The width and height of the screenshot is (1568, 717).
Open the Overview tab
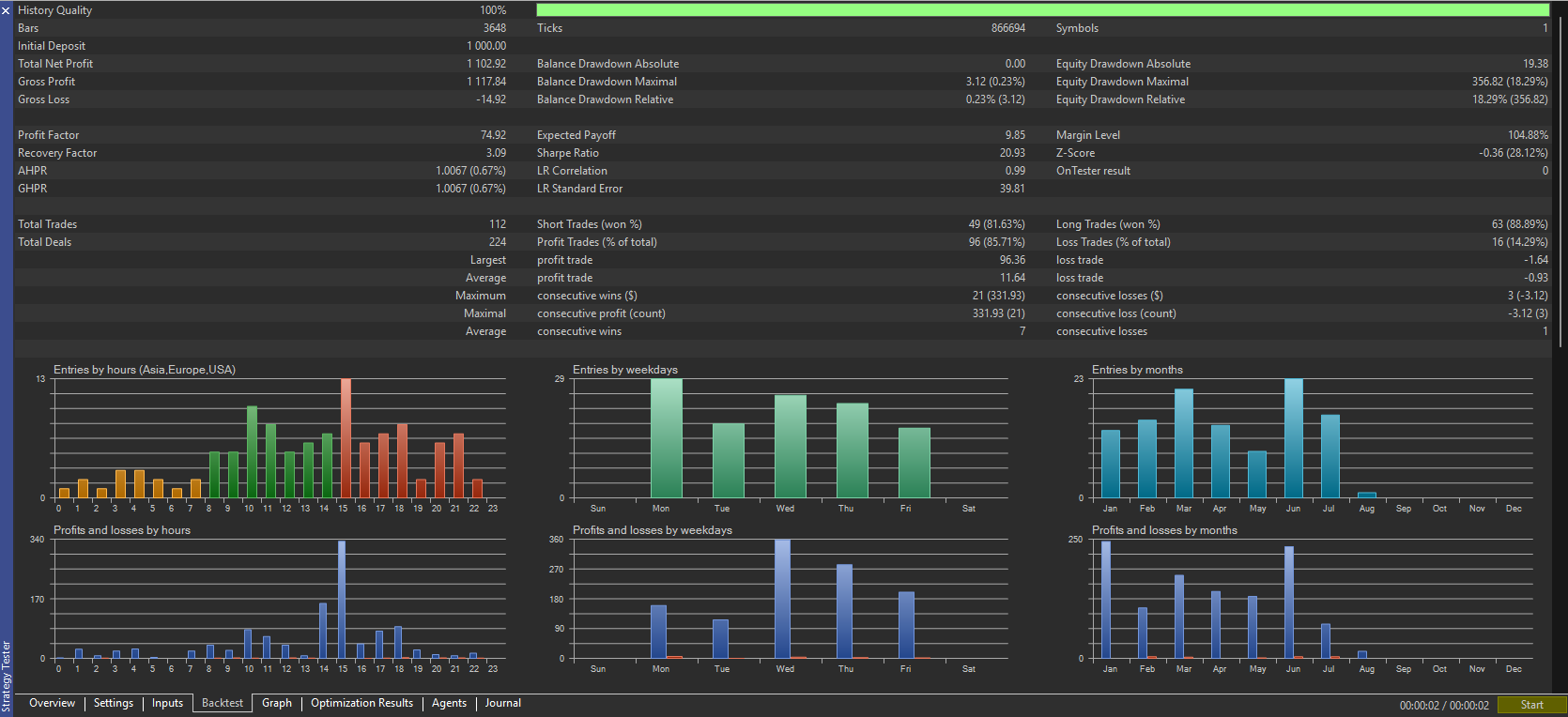point(52,703)
